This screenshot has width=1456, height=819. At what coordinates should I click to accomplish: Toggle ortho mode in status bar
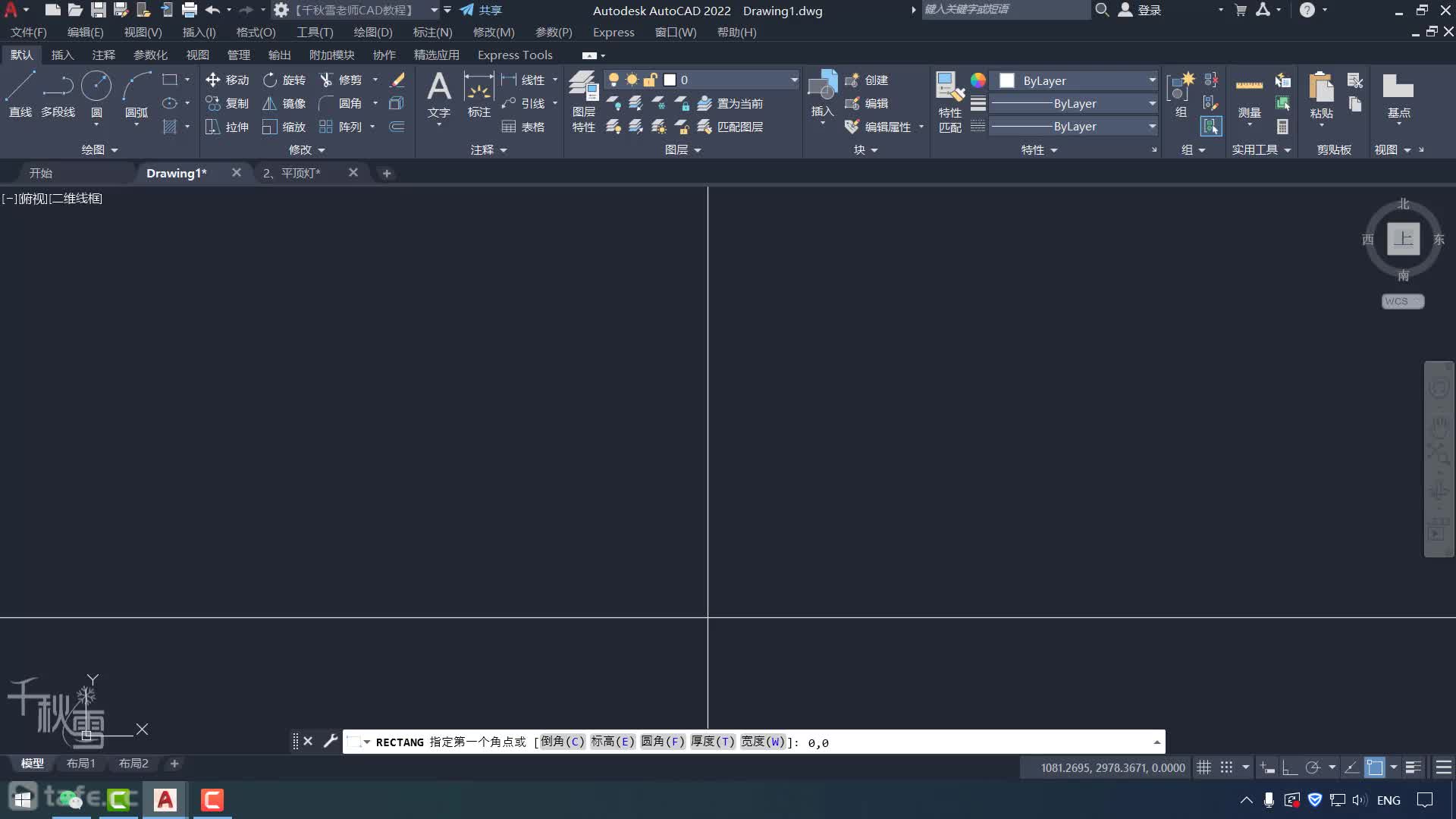[x=1289, y=767]
